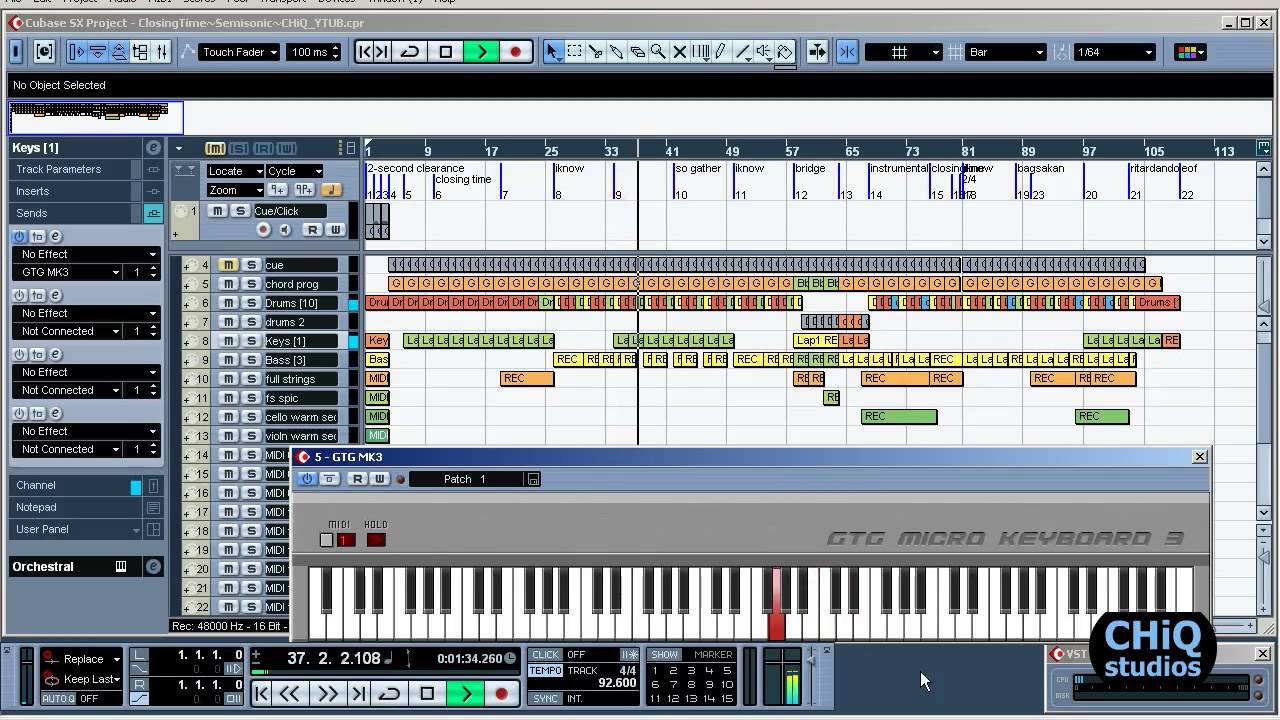Rewind in the bottom transport panel
The image size is (1280, 720).
[x=290, y=693]
